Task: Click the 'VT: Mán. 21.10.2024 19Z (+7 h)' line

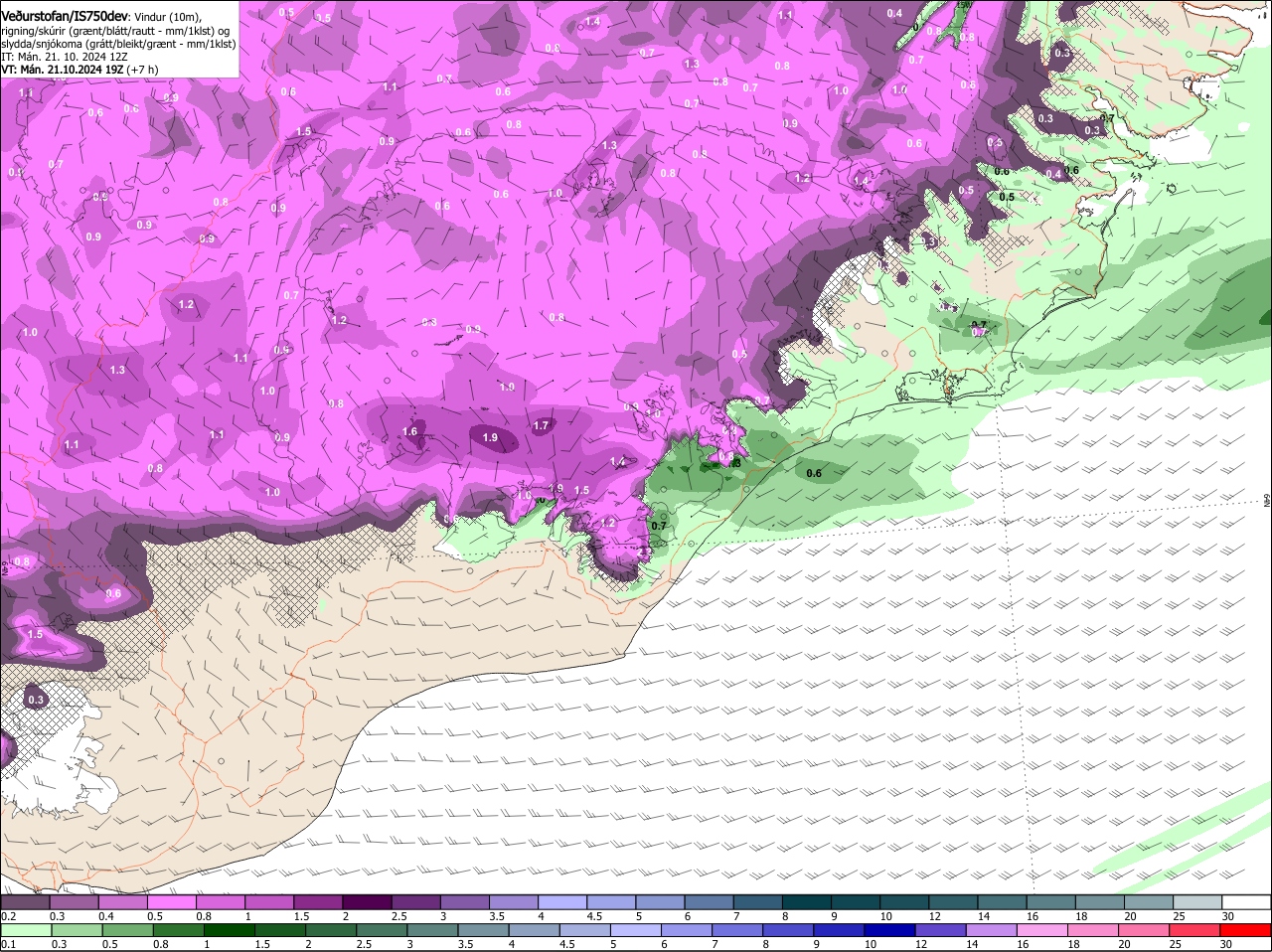Action: coord(79,70)
